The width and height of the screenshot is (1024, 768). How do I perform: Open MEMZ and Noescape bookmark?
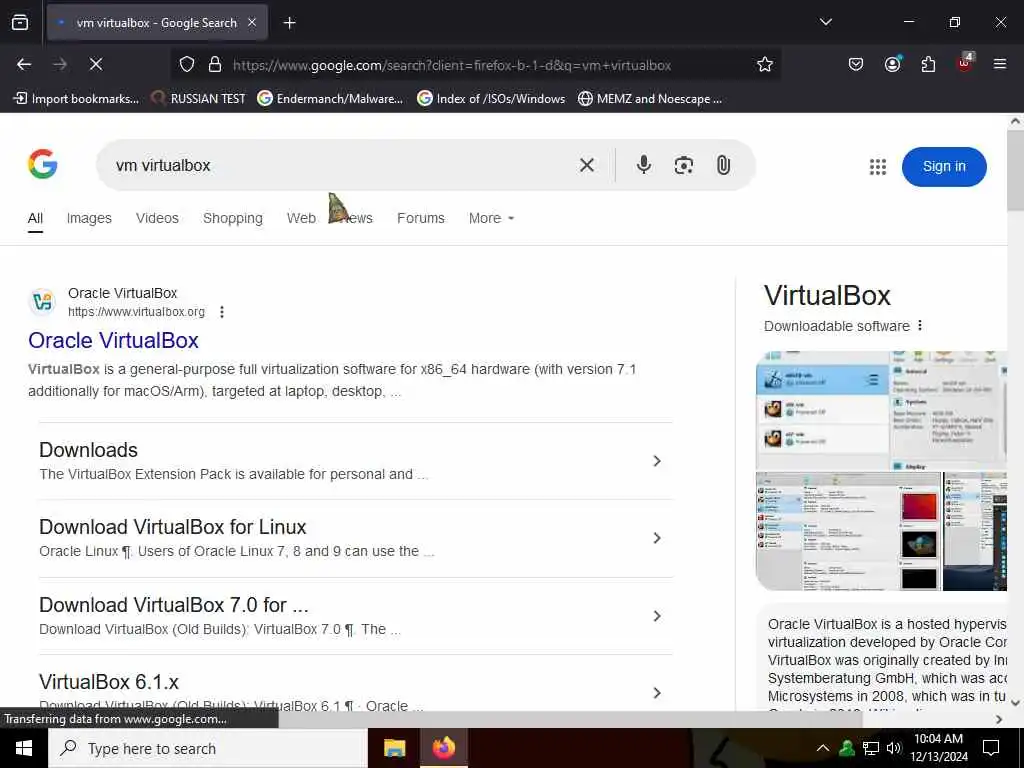pos(650,99)
